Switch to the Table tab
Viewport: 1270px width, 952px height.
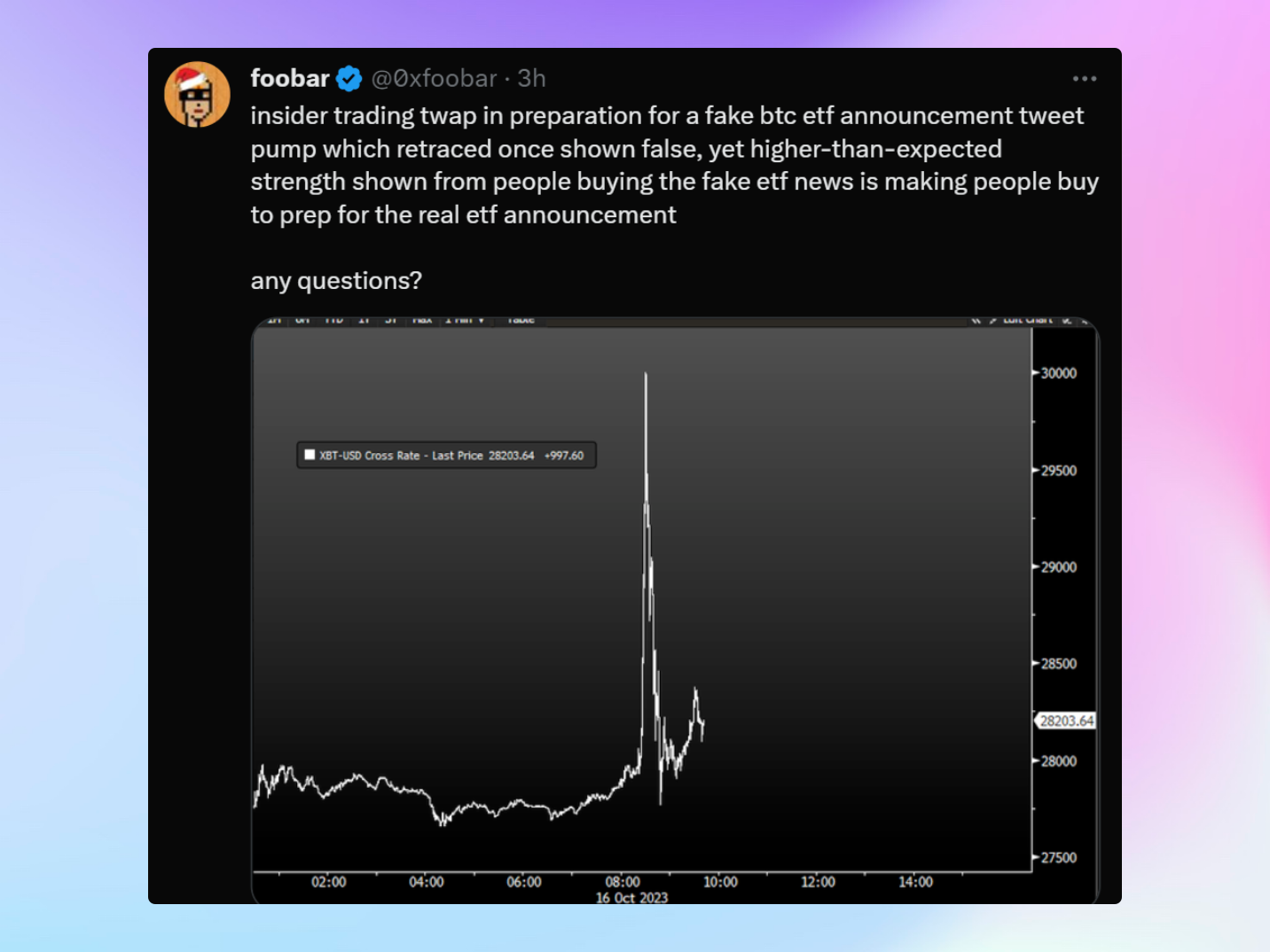coord(521,321)
